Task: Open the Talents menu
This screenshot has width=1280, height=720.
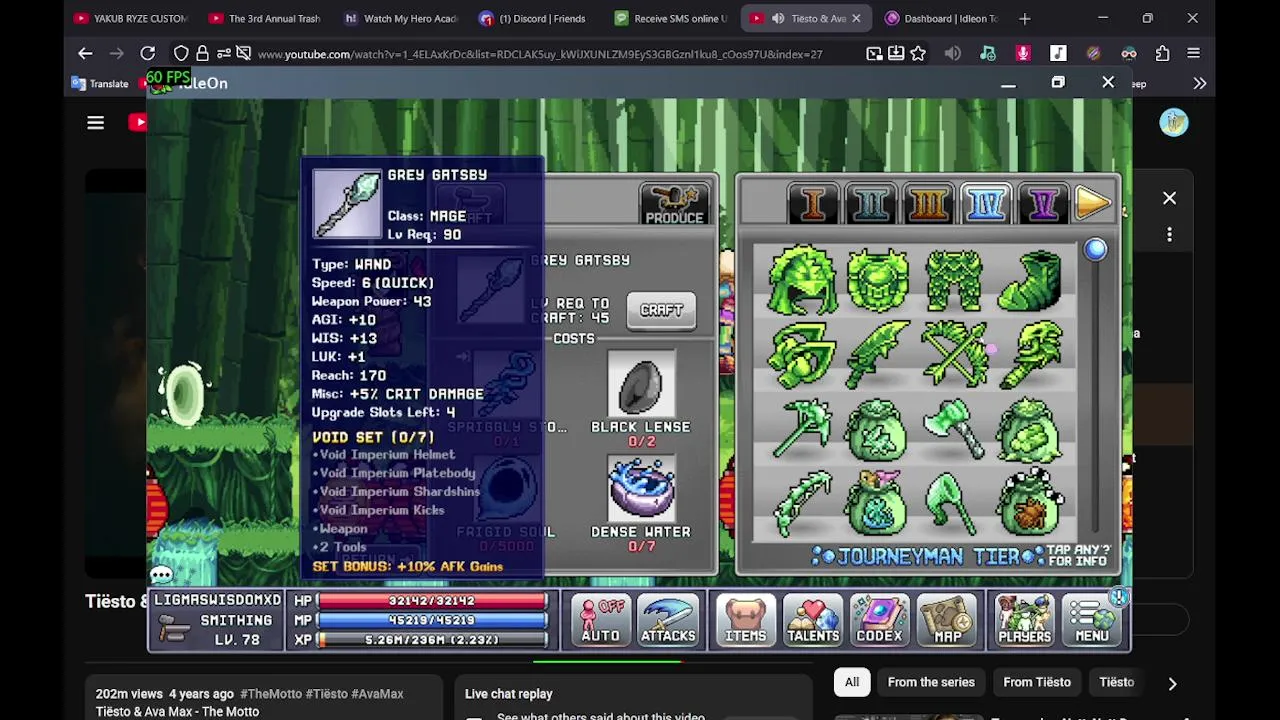Action: tap(812, 620)
